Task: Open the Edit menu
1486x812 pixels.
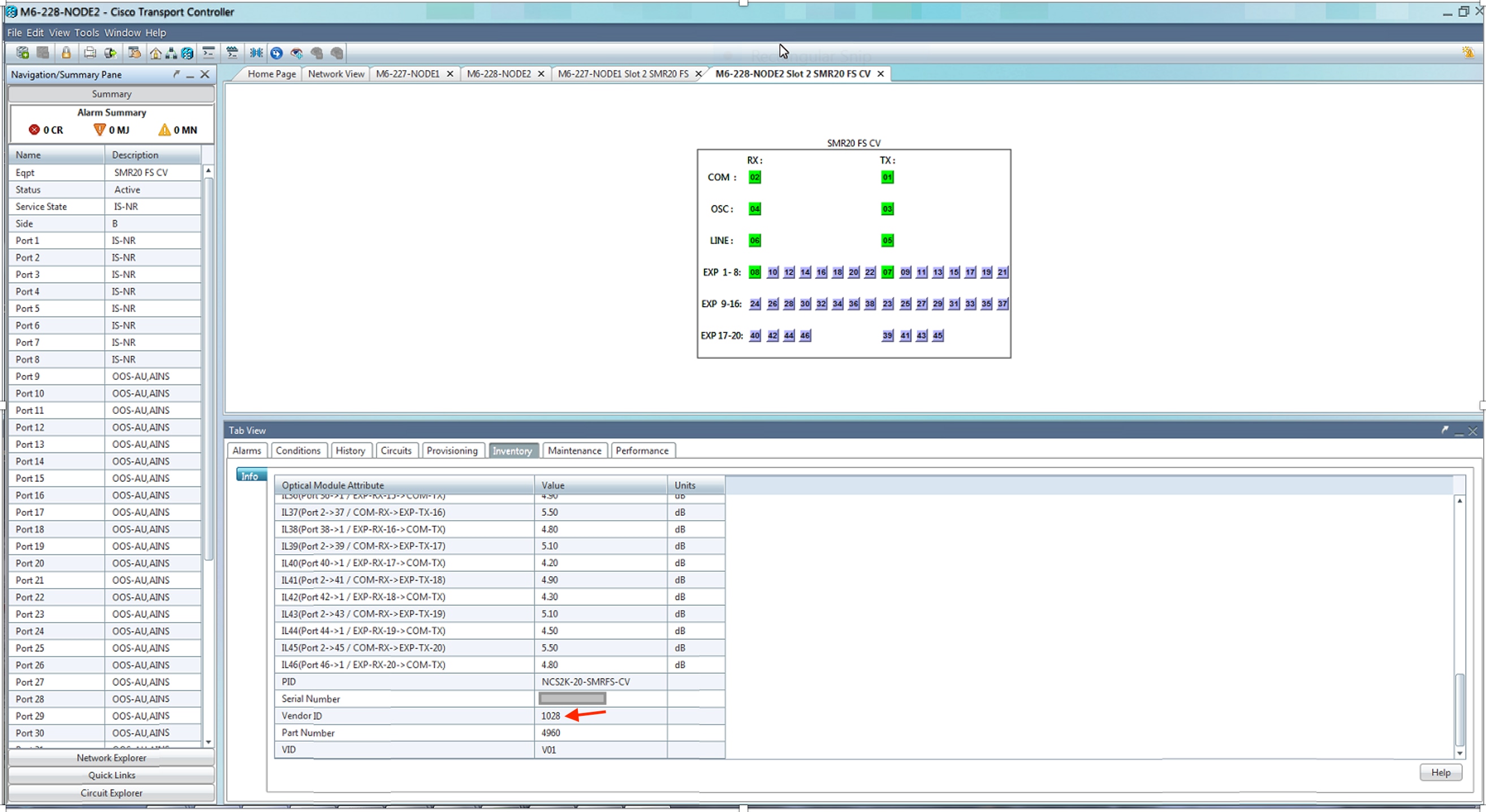Action: point(34,33)
